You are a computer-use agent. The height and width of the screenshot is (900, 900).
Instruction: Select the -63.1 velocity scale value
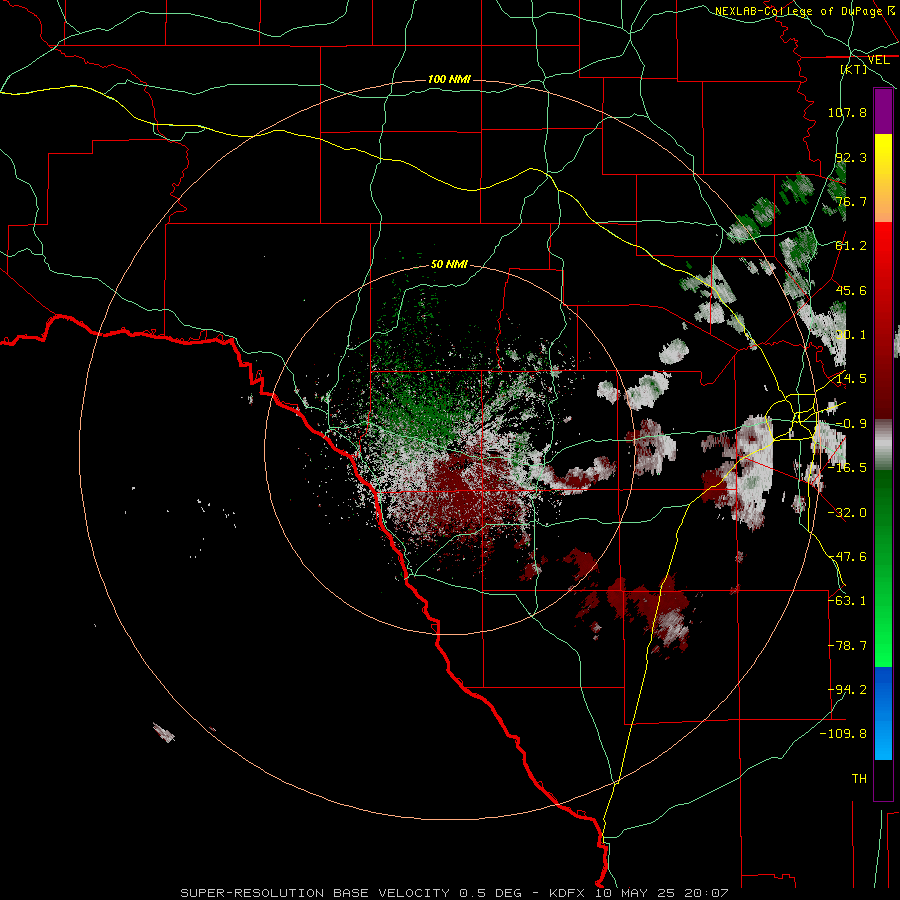point(847,601)
